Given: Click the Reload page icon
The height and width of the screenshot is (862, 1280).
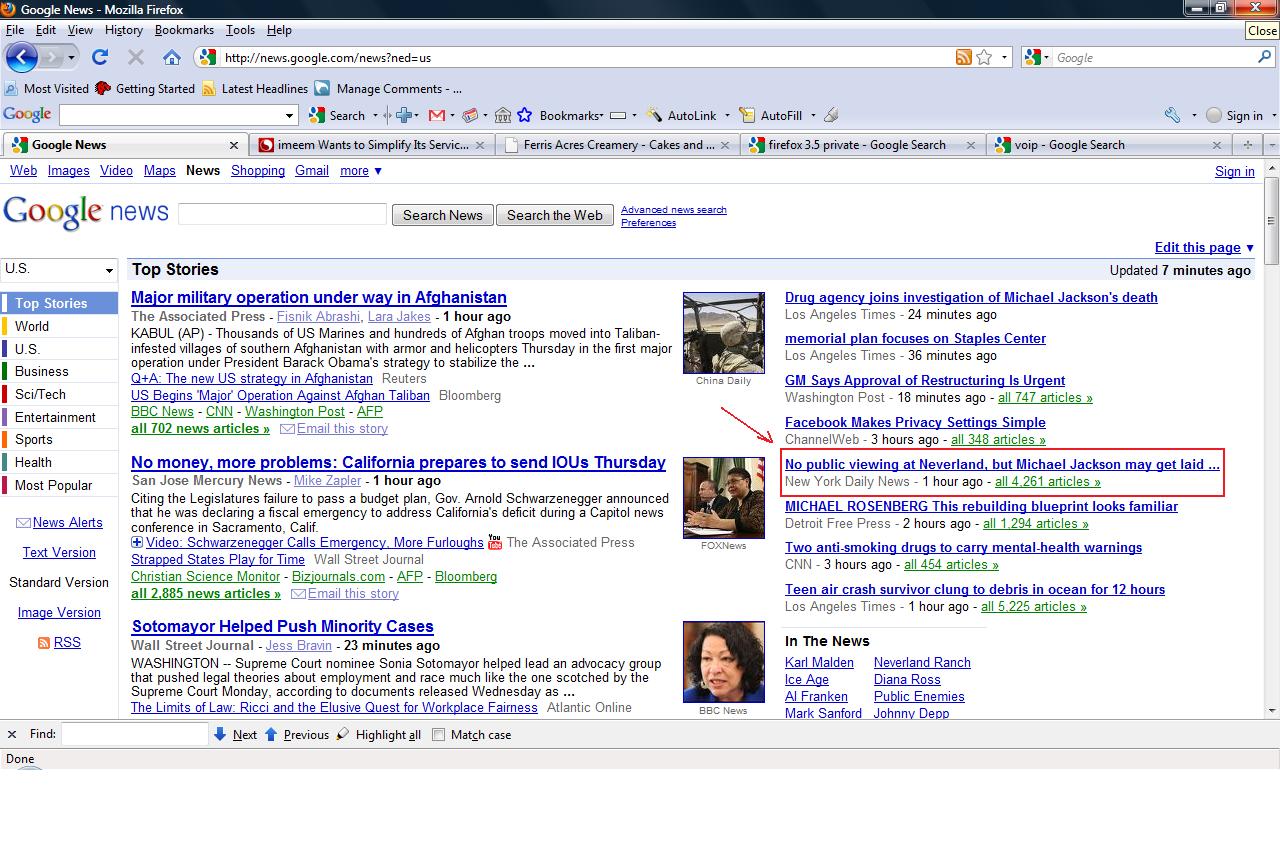Looking at the screenshot, I should 100,57.
